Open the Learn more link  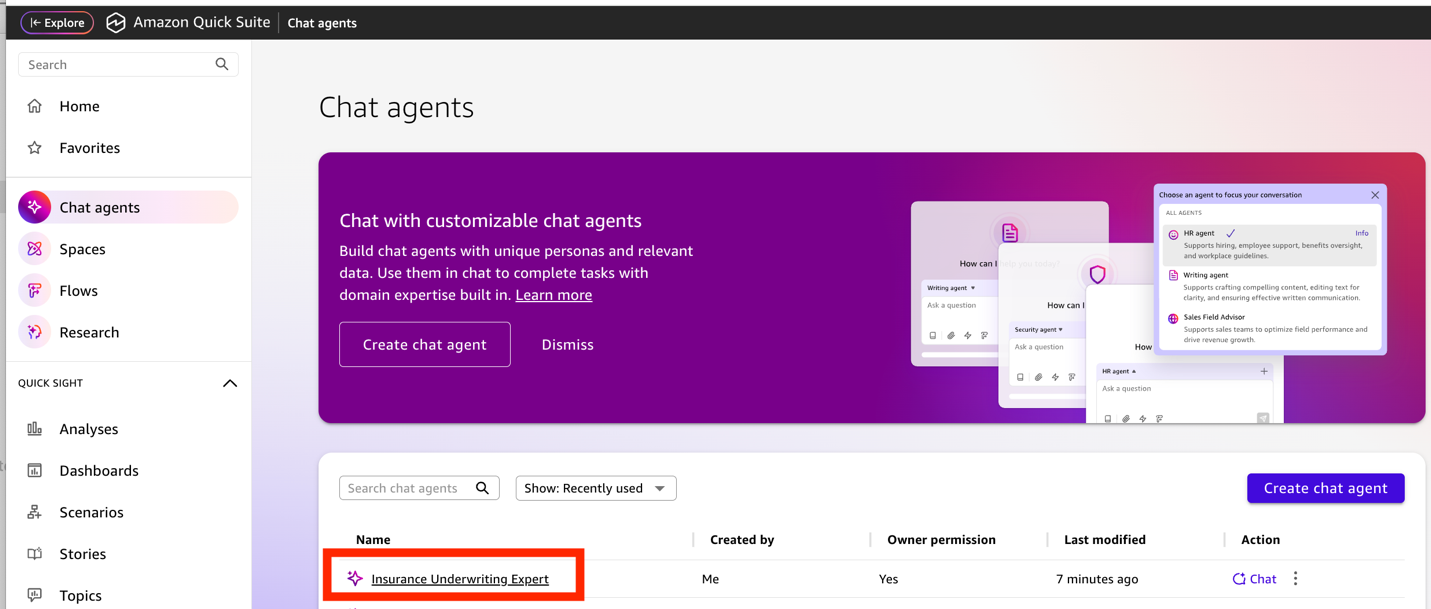coord(553,295)
